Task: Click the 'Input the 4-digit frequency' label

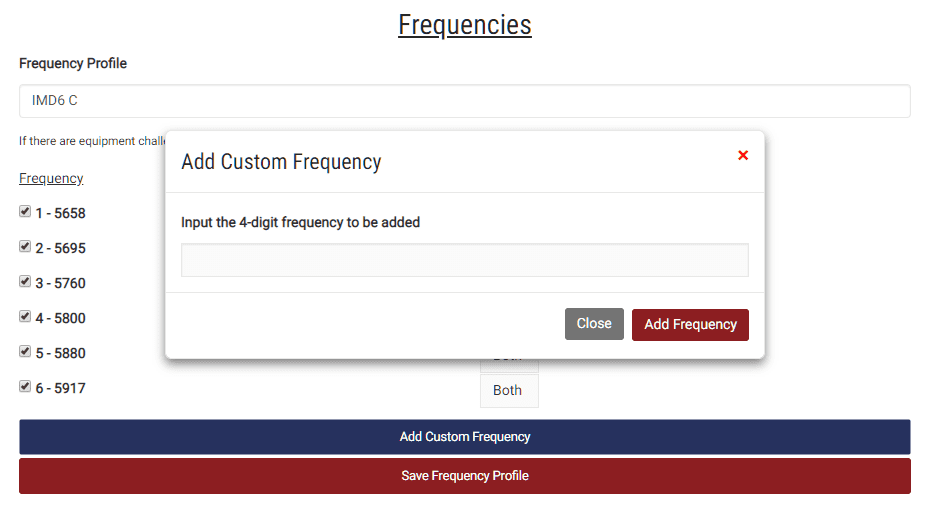Action: click(x=300, y=222)
